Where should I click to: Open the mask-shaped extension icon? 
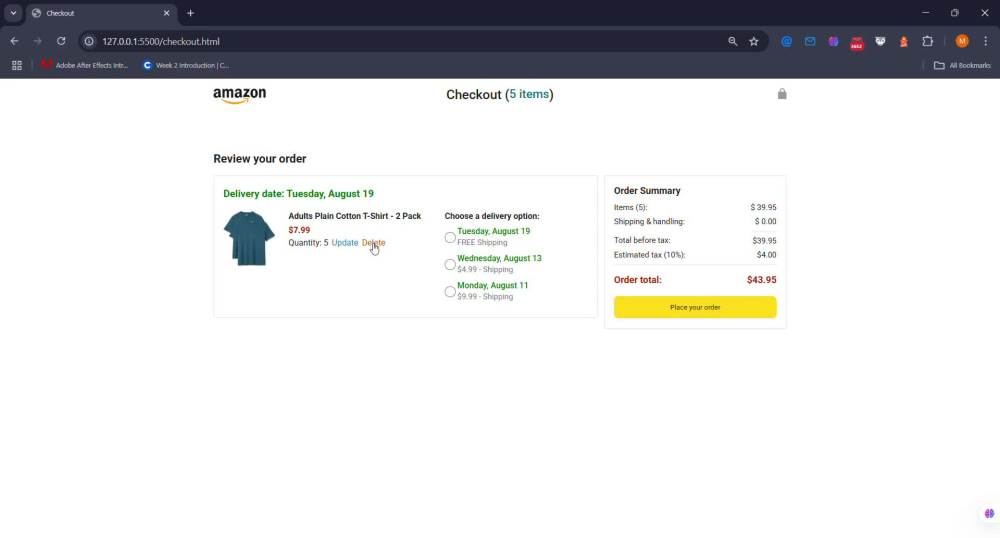[880, 41]
